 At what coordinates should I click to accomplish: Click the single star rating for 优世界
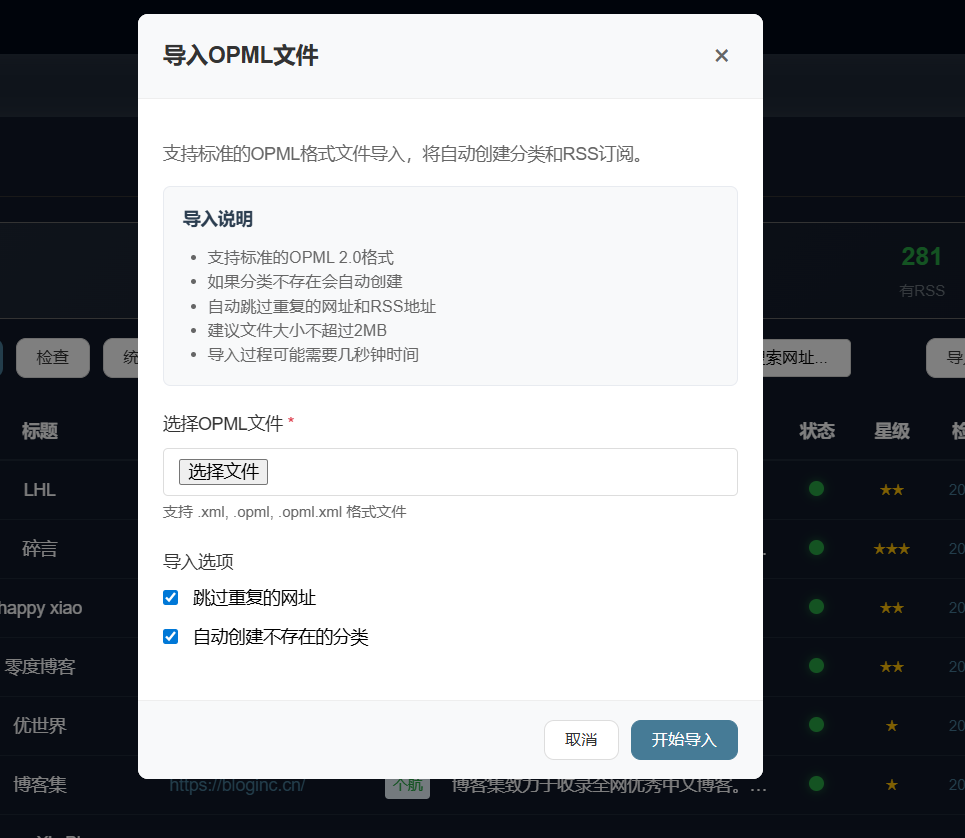tap(891, 725)
